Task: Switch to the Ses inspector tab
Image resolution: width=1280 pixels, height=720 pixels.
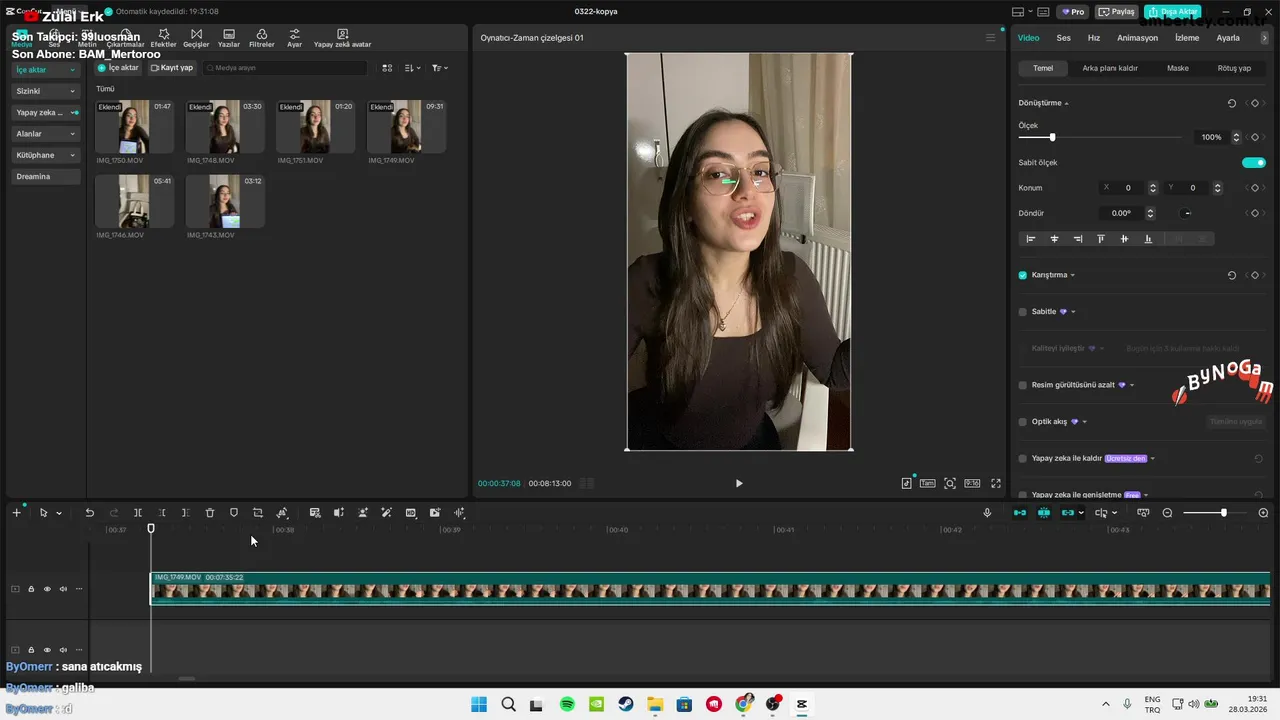Action: (x=1063, y=38)
